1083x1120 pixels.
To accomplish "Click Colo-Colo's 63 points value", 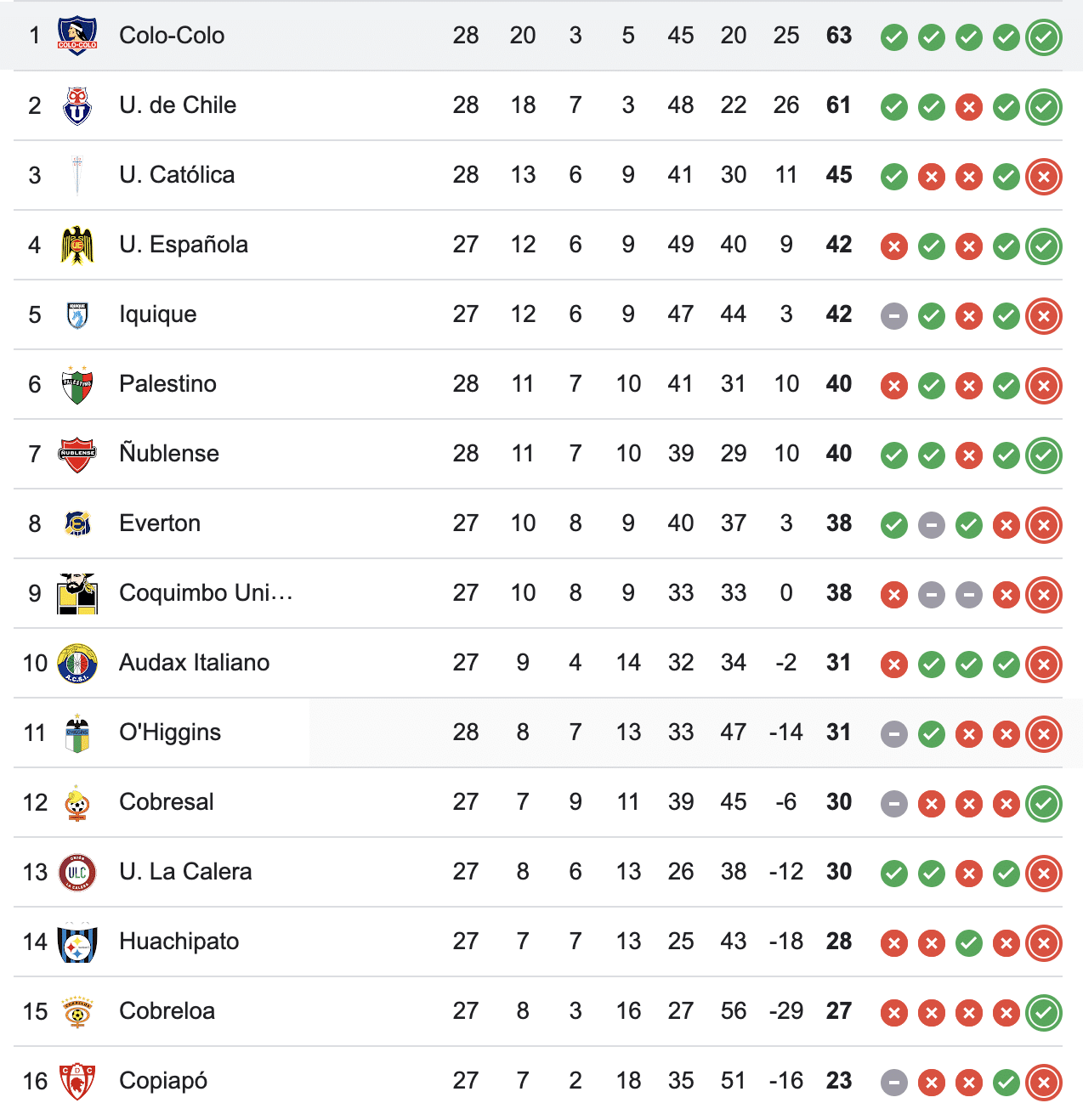I will click(x=839, y=36).
